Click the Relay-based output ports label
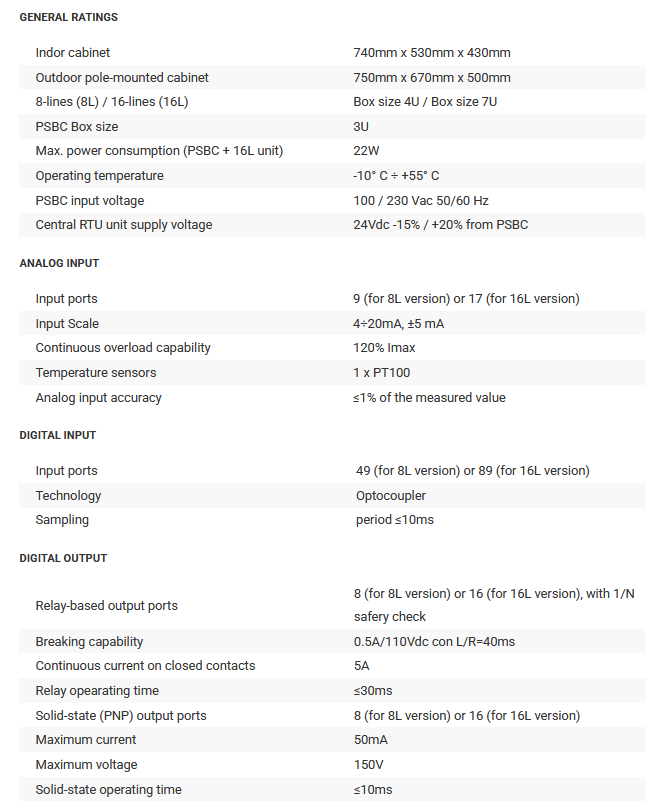This screenshot has height=804, width=646. coord(106,605)
